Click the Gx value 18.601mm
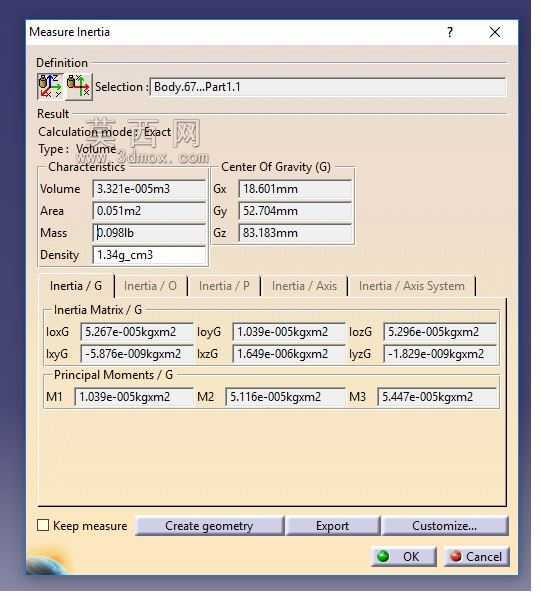The width and height of the screenshot is (541, 596). [x=295, y=189]
